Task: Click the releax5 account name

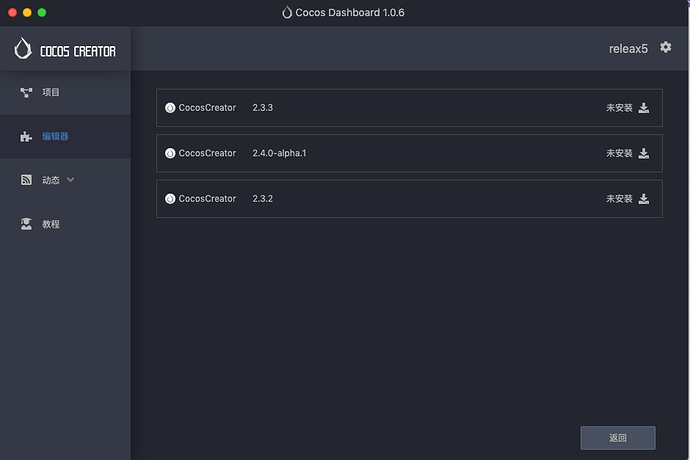Action: [x=628, y=48]
